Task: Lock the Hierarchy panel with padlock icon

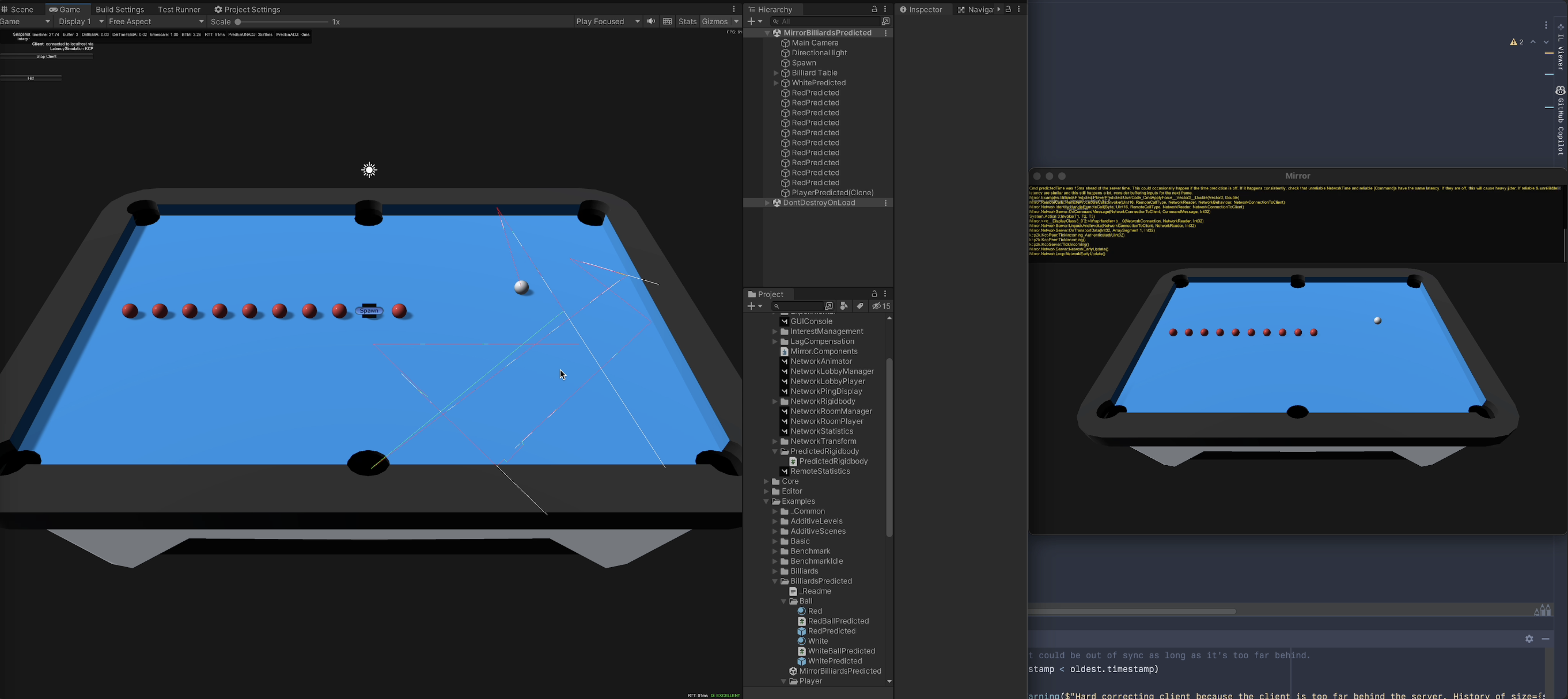Action: tap(874, 9)
